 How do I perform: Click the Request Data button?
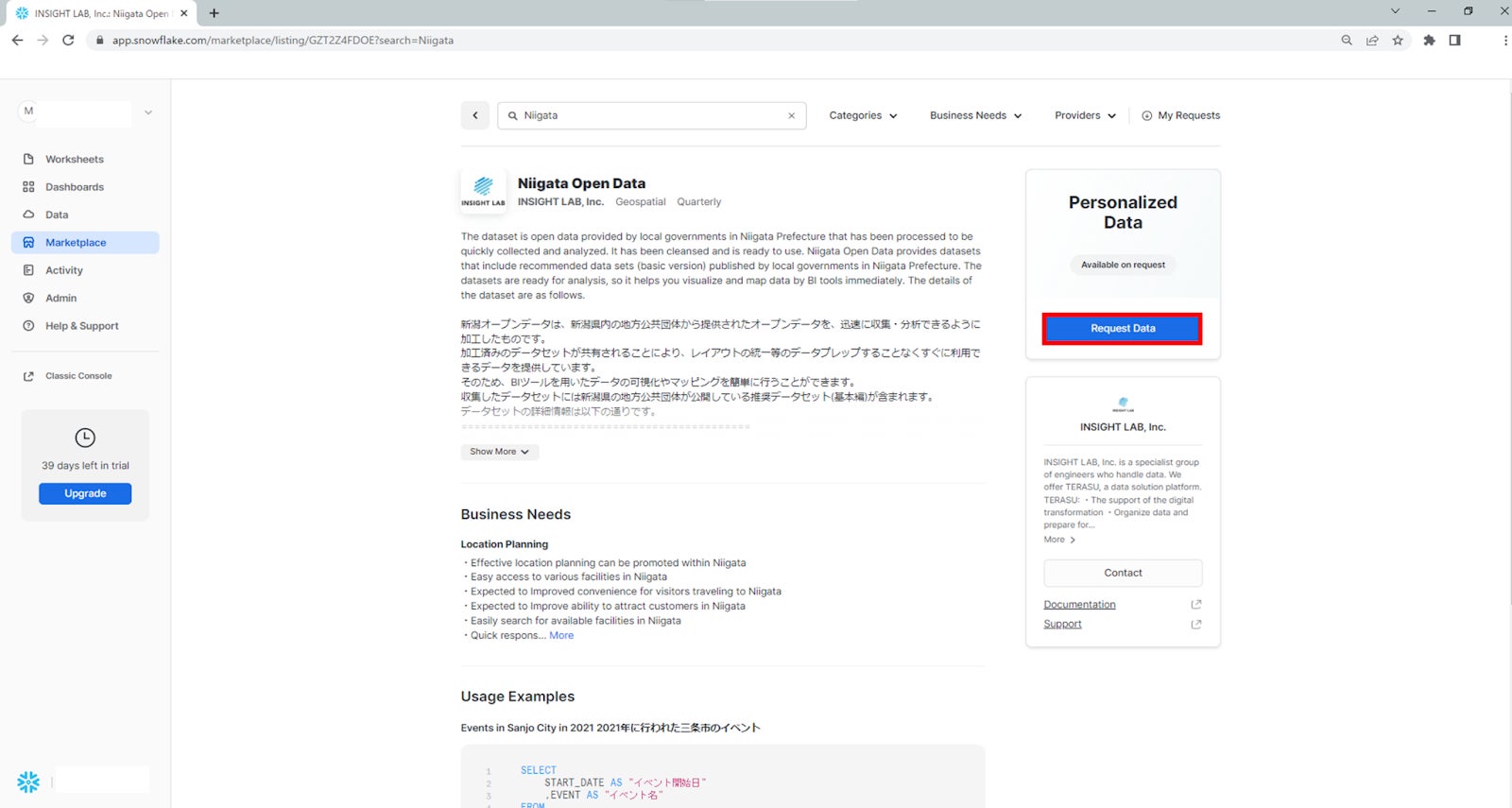1123,329
